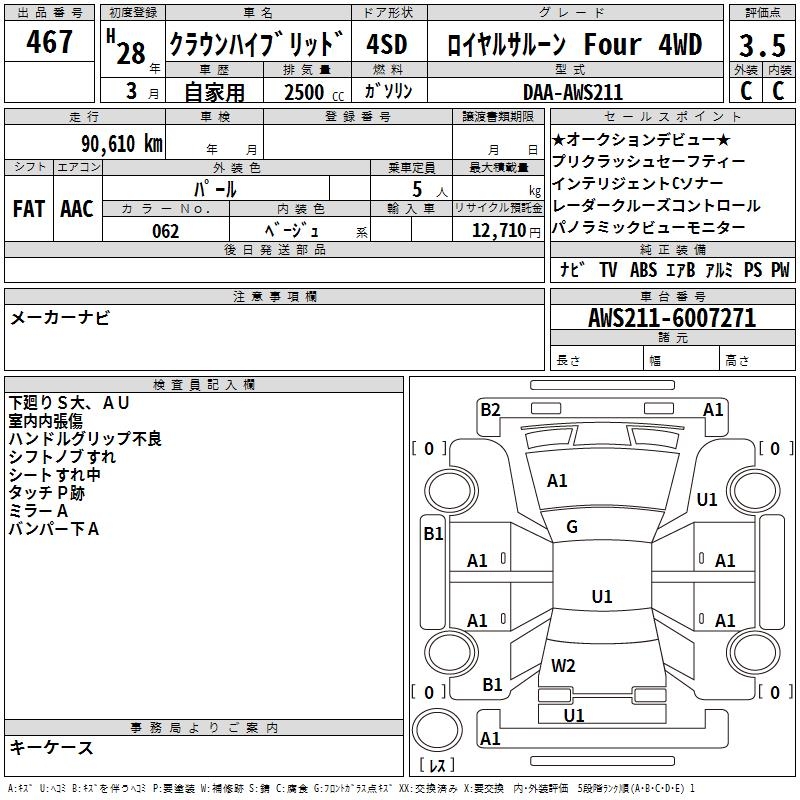
Task: Click the chassis number AWS211-6007271
Action: click(671, 318)
